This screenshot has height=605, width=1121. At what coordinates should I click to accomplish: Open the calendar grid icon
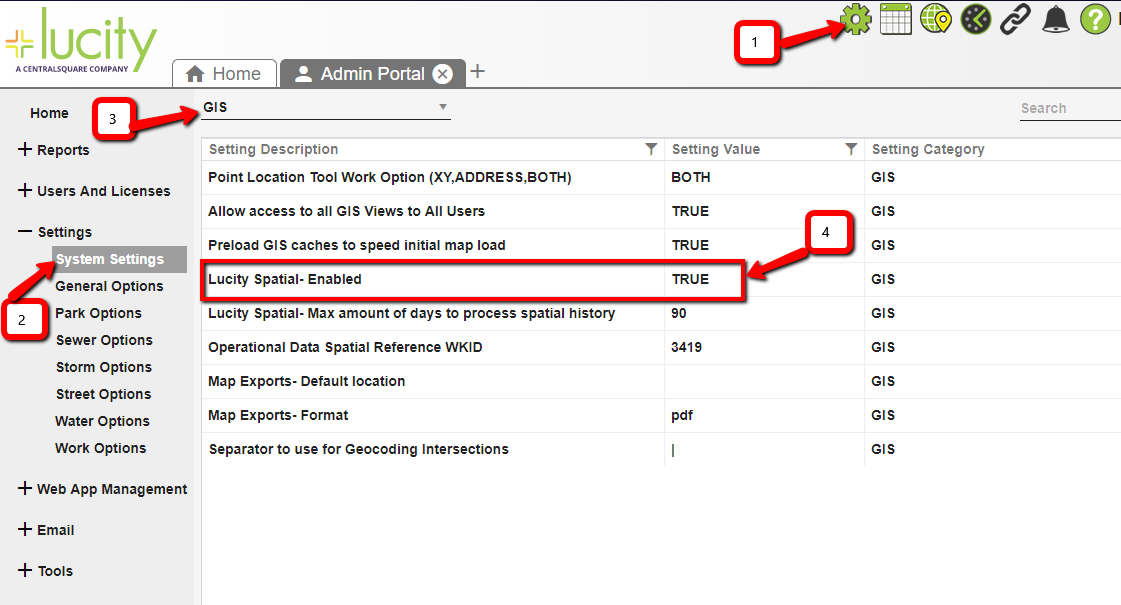[x=896, y=19]
